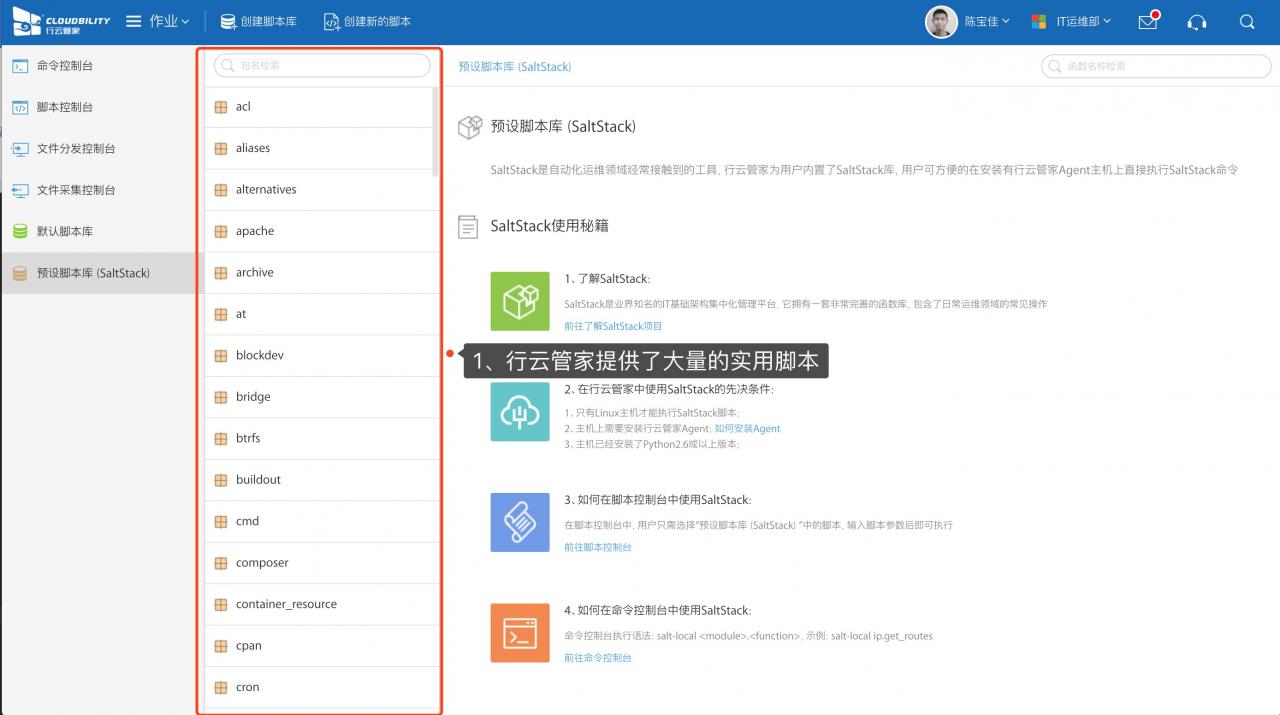The height and width of the screenshot is (715, 1280).
Task: Click the teal cloud prerequisites icon
Action: coord(520,411)
